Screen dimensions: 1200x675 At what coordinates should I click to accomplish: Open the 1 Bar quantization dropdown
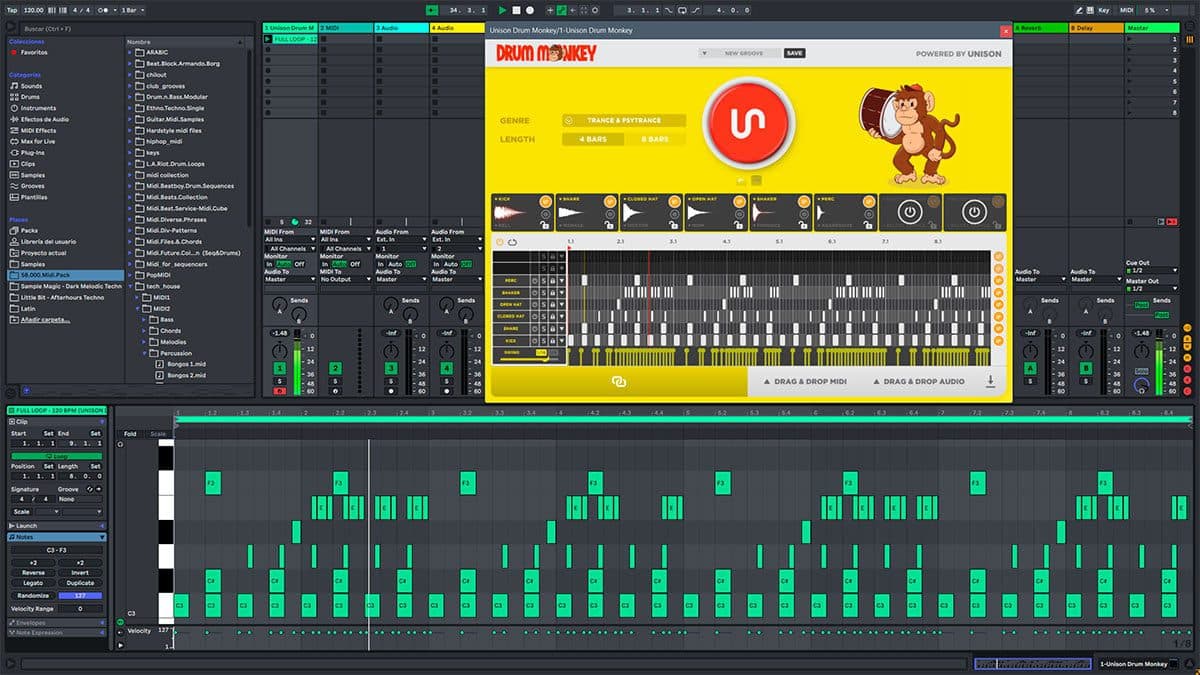click(x=130, y=10)
